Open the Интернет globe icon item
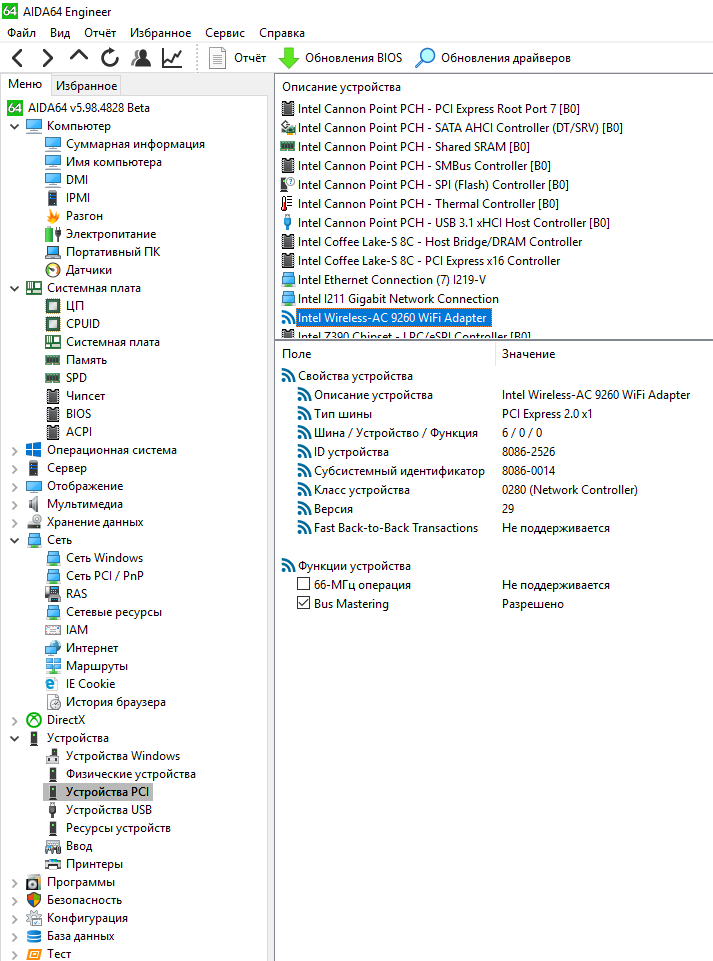The image size is (713, 961). pos(82,648)
